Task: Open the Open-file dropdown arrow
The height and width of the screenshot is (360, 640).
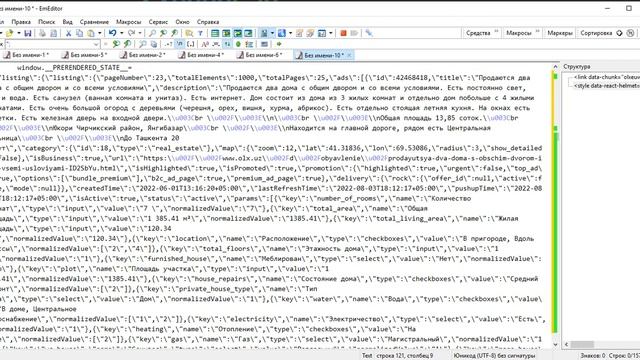Action: point(19,33)
